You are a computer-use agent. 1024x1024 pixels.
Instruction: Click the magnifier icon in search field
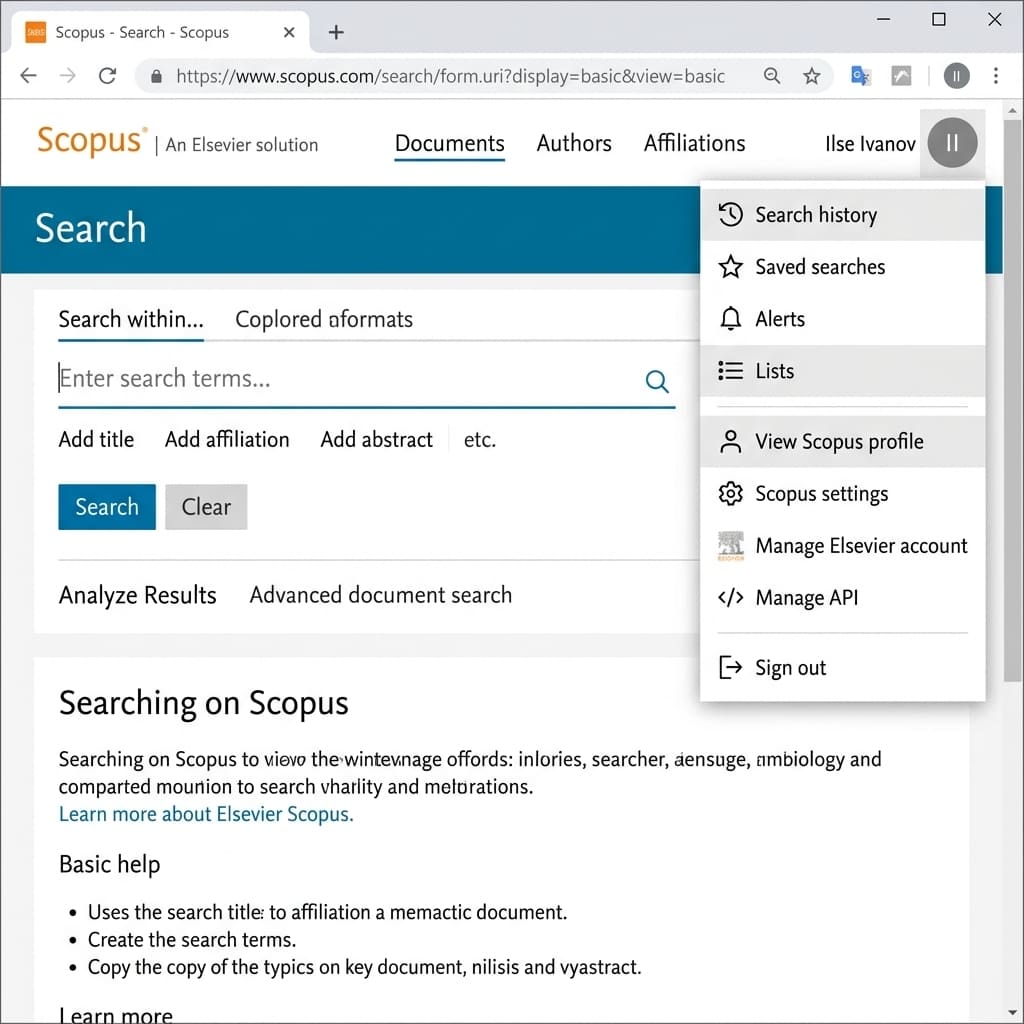point(657,381)
